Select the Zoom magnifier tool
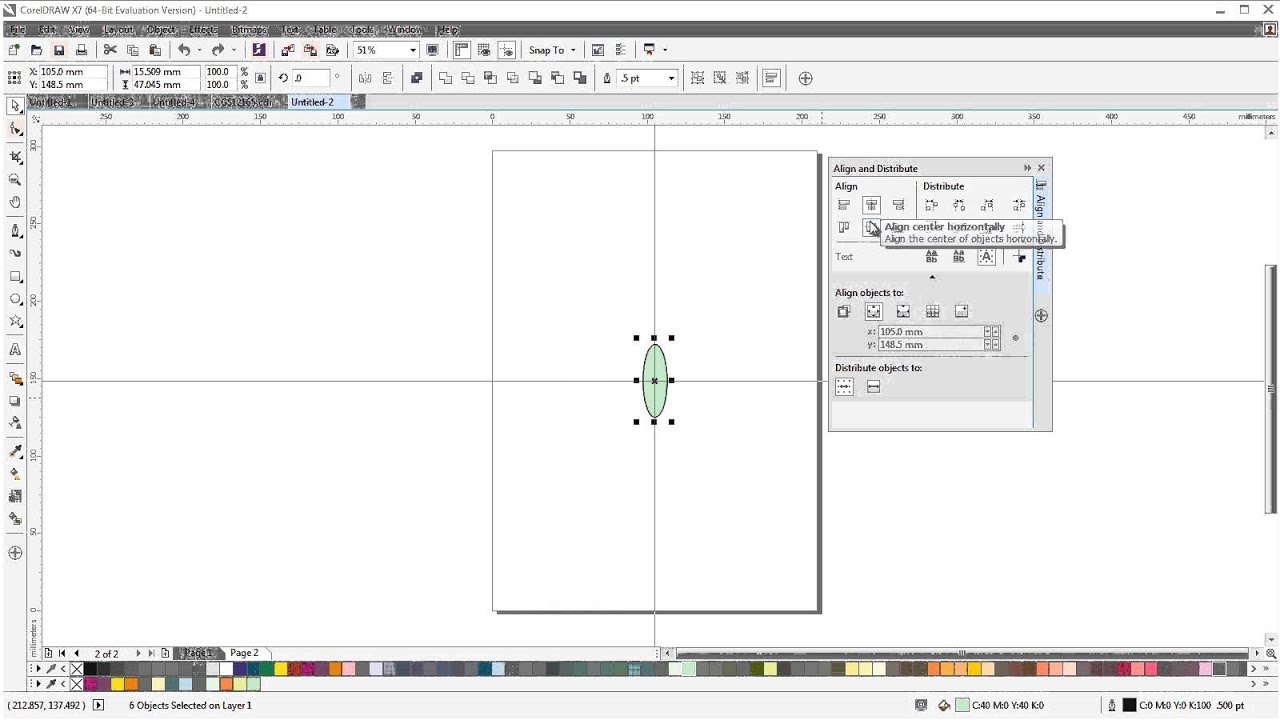The height and width of the screenshot is (720, 1280). tap(15, 180)
